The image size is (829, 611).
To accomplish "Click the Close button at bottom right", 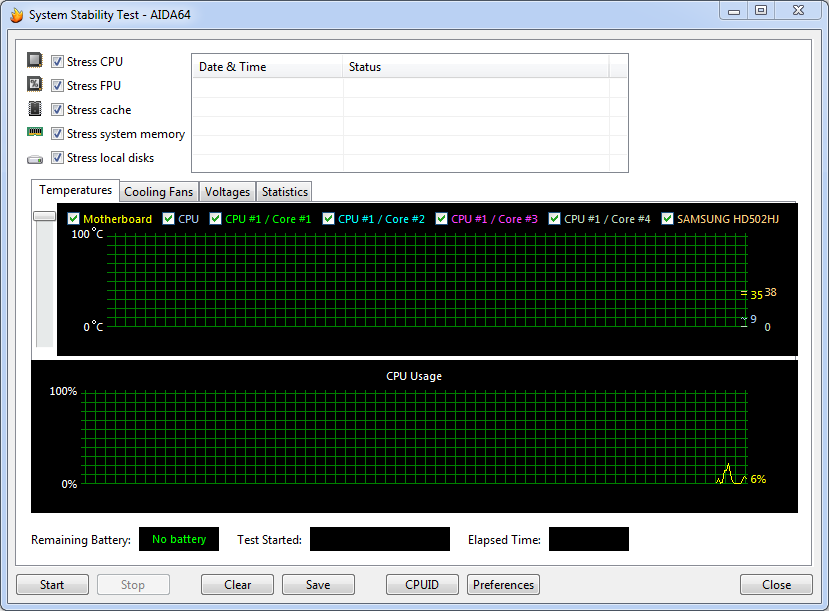I will coord(776,585).
